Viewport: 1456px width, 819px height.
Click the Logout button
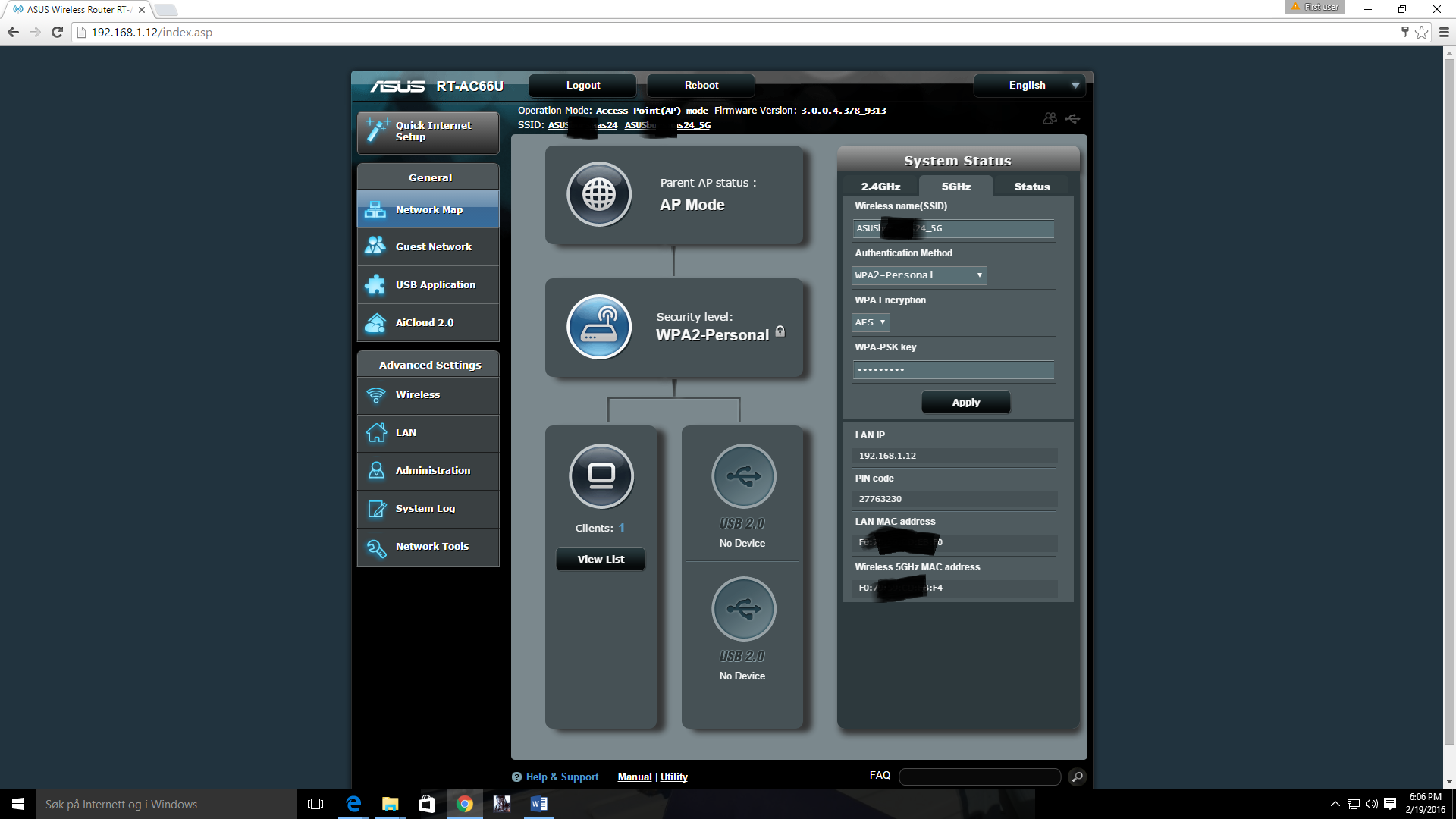tap(582, 86)
